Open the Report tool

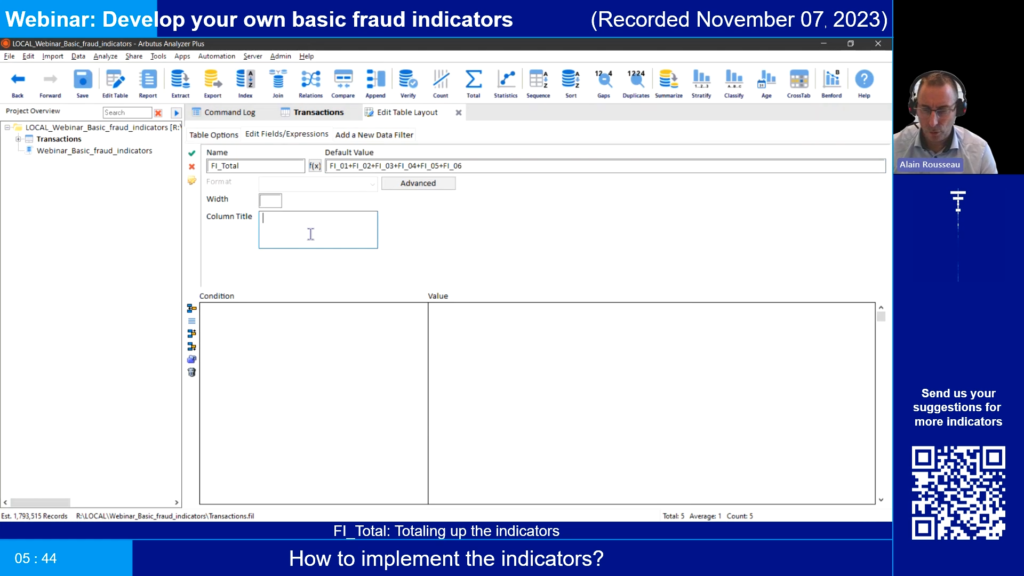148,84
